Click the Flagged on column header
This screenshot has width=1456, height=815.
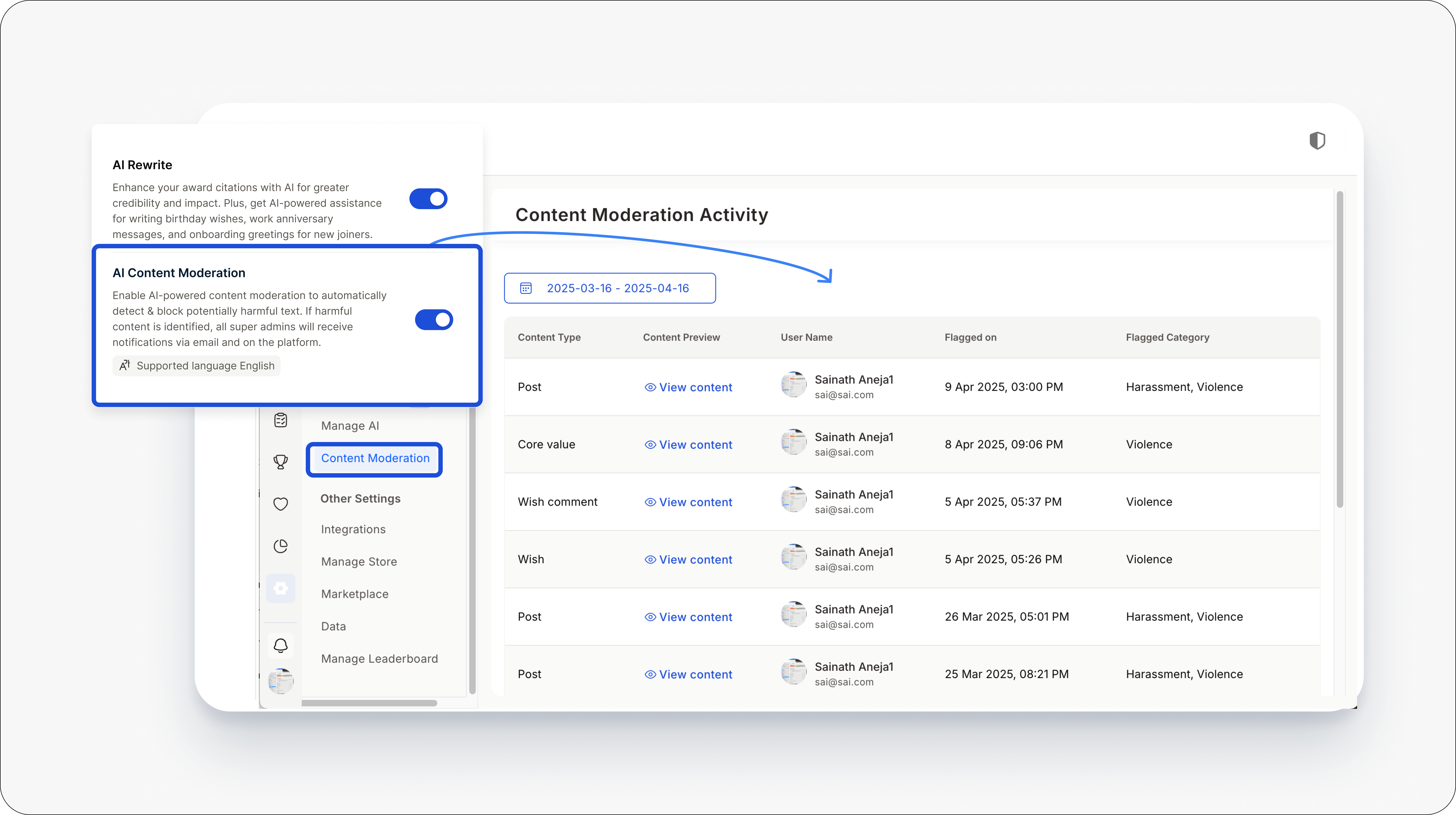(970, 337)
